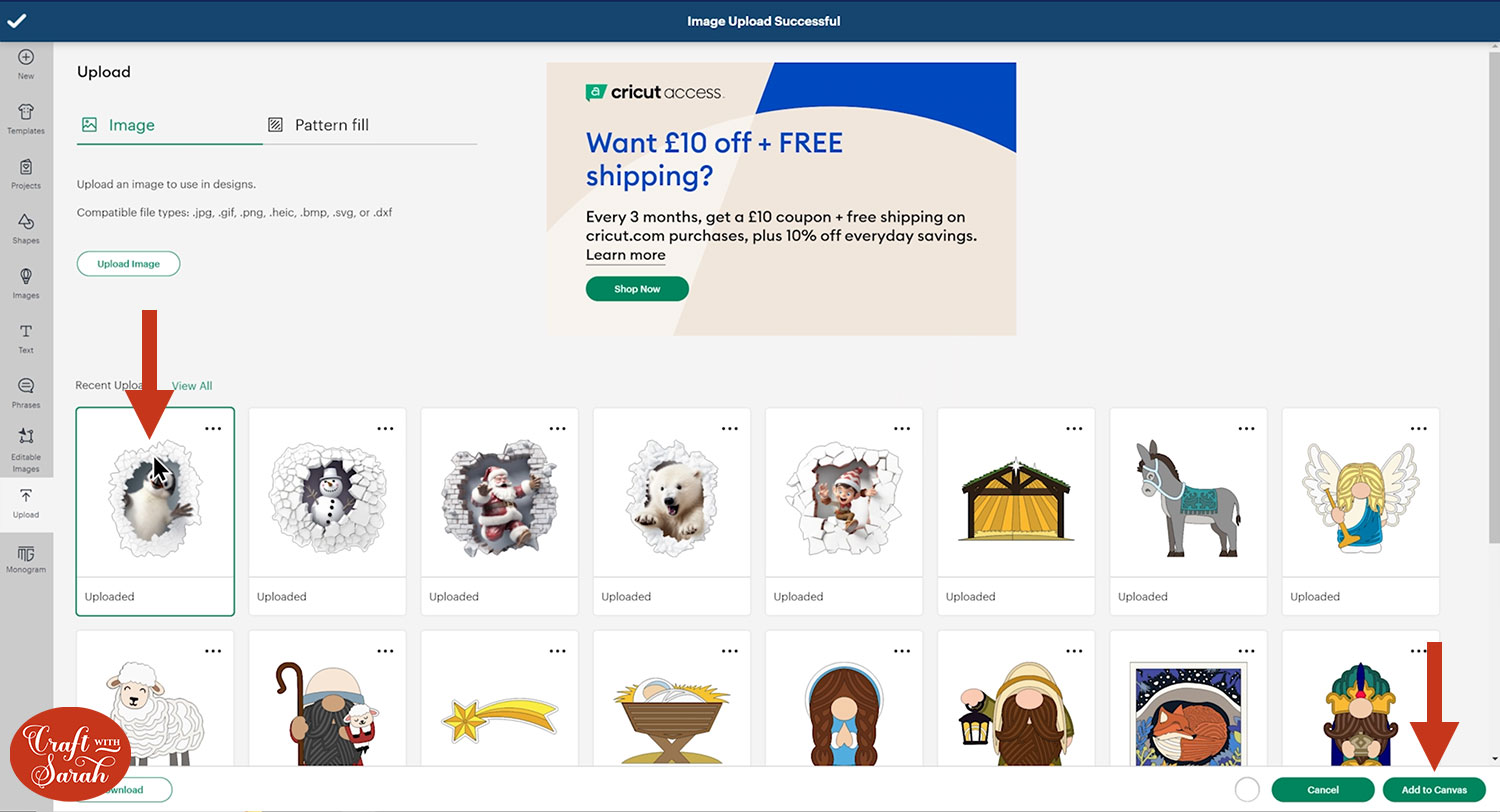
Task: Open the Projects sidebar icon
Action: pyautogui.click(x=26, y=174)
